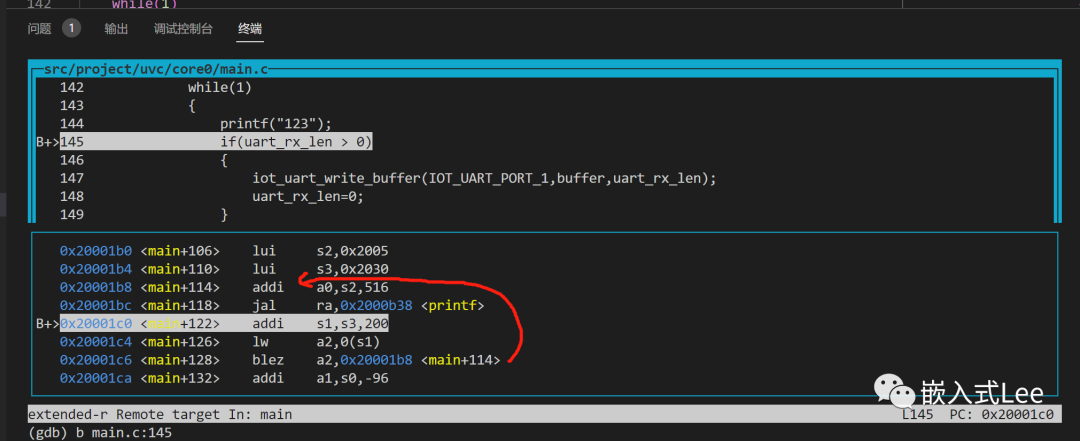Viewport: 1080px width, 441px height.
Task: Click source line 142 while(1)
Action: point(156,88)
